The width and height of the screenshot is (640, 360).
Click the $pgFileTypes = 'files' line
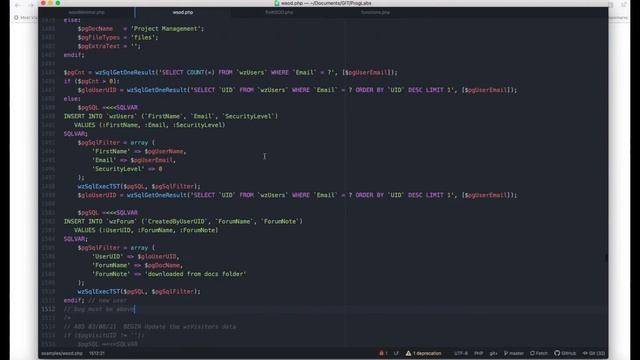(118, 38)
